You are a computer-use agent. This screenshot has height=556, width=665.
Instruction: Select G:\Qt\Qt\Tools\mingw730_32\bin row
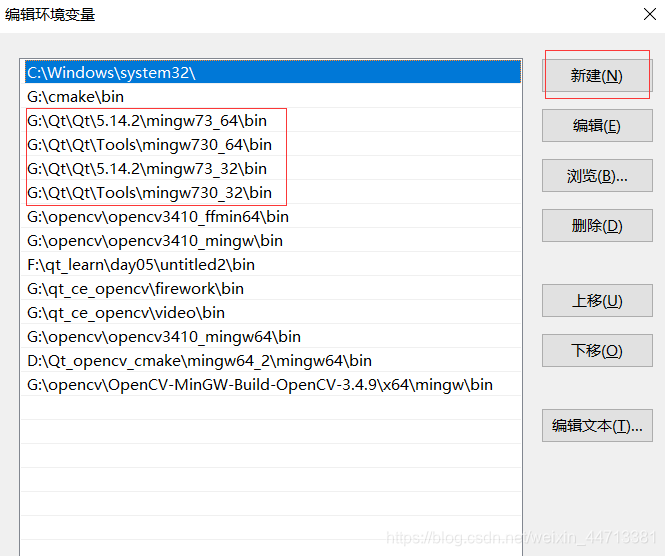click(271, 192)
